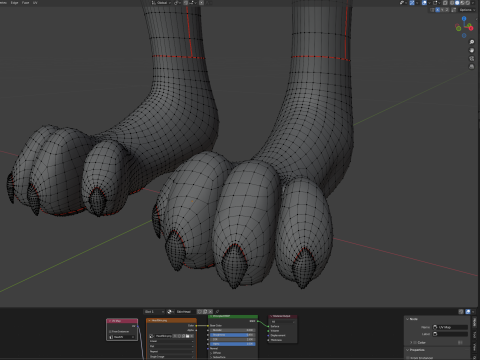Toggle camera view icon
Screen dimensions: 480x360
(472, 59)
